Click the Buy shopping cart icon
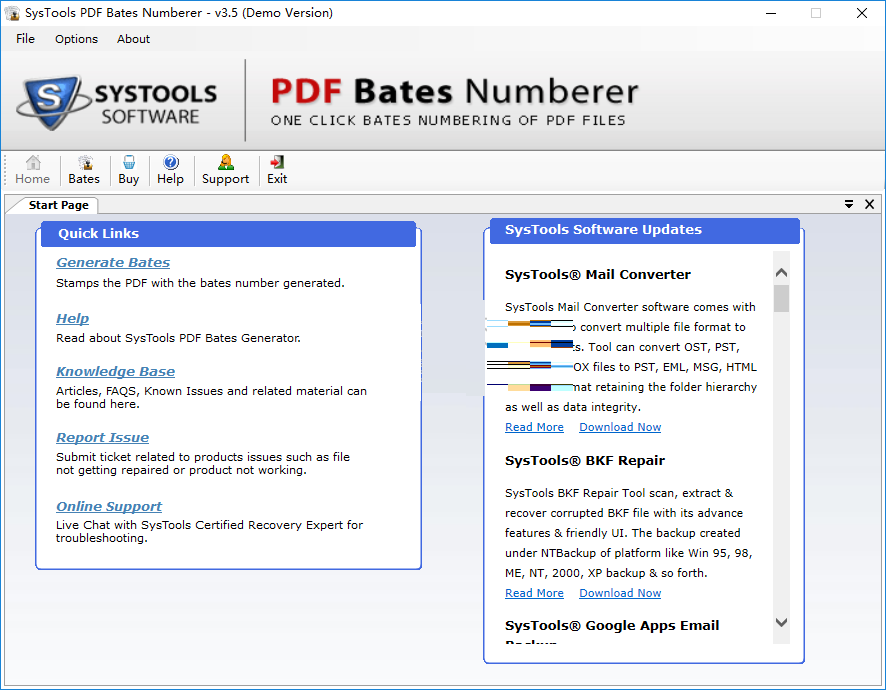 tap(129, 170)
